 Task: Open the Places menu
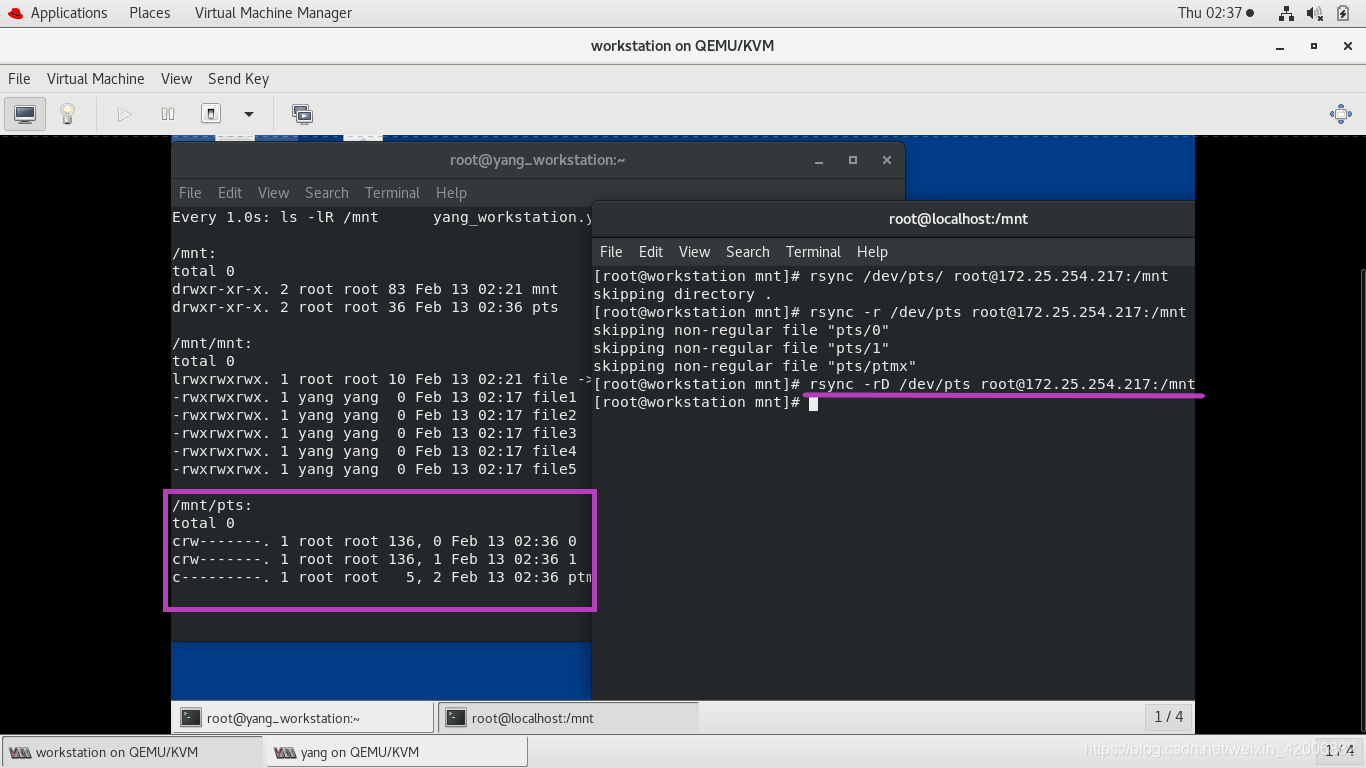(x=150, y=13)
